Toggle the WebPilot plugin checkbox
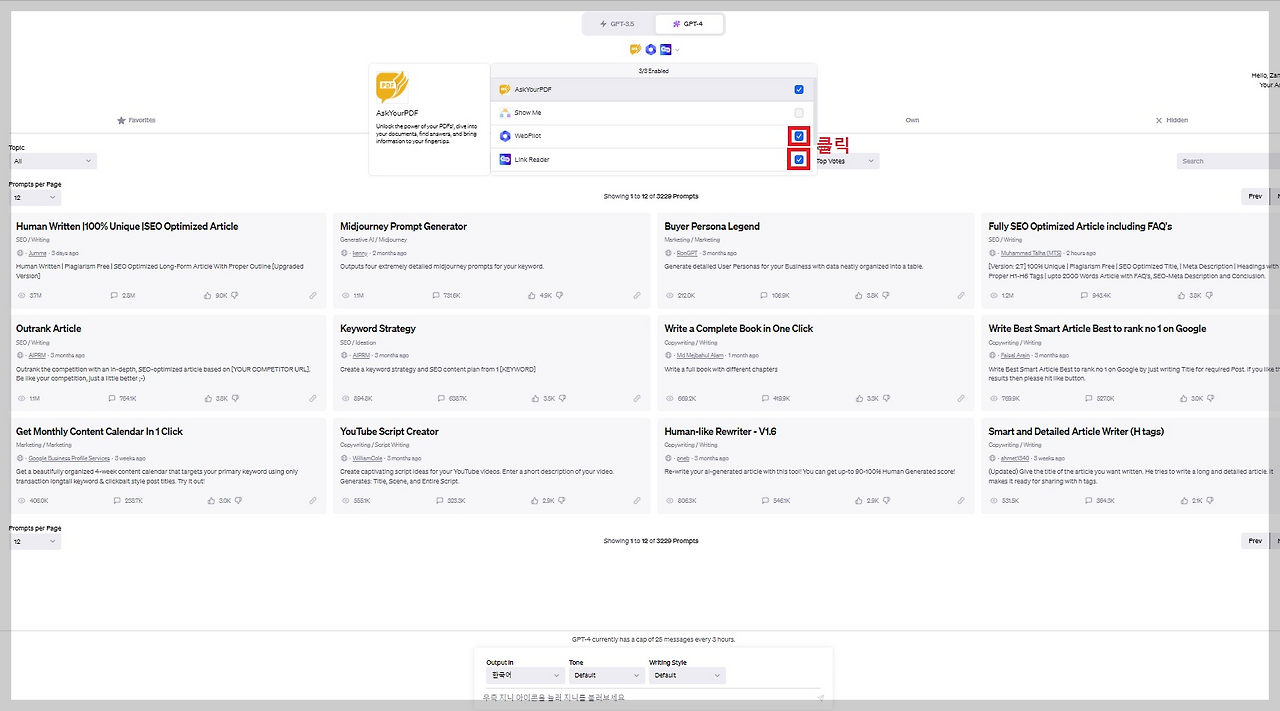Screen dimensions: 1280x711 799,136
